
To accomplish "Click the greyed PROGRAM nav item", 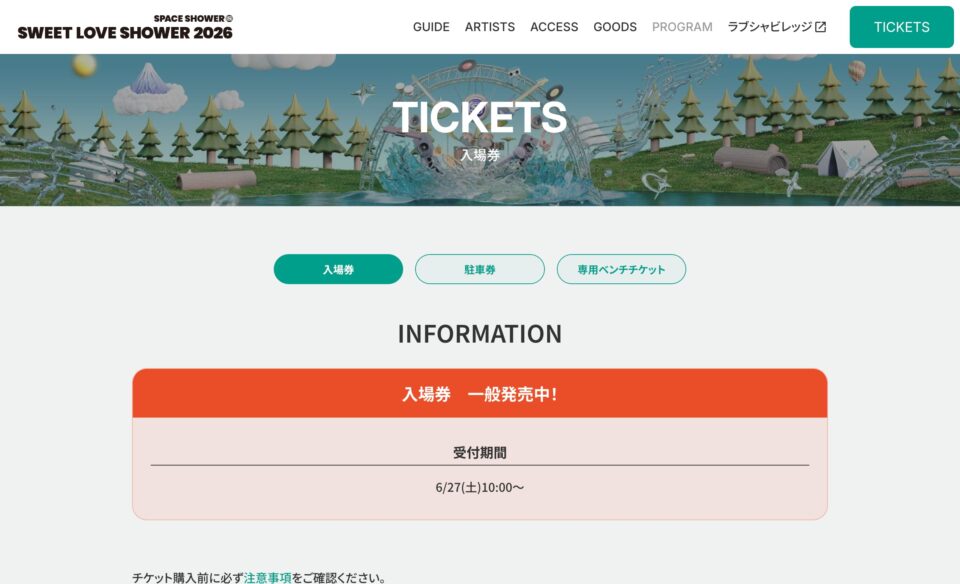I will pos(682,27).
